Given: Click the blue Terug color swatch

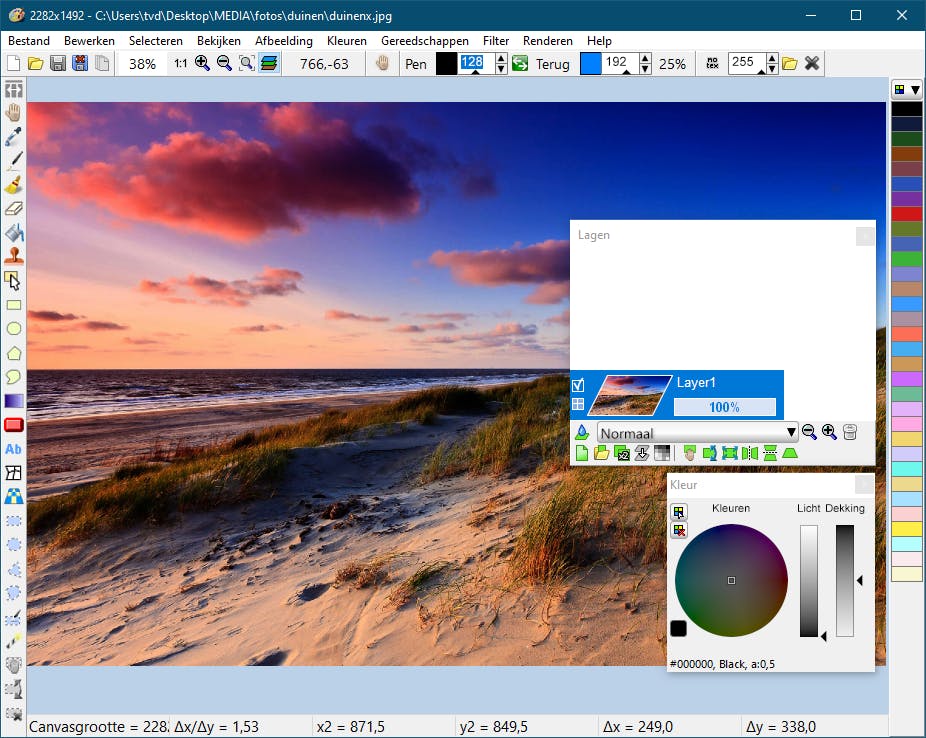Looking at the screenshot, I should click(x=591, y=63).
